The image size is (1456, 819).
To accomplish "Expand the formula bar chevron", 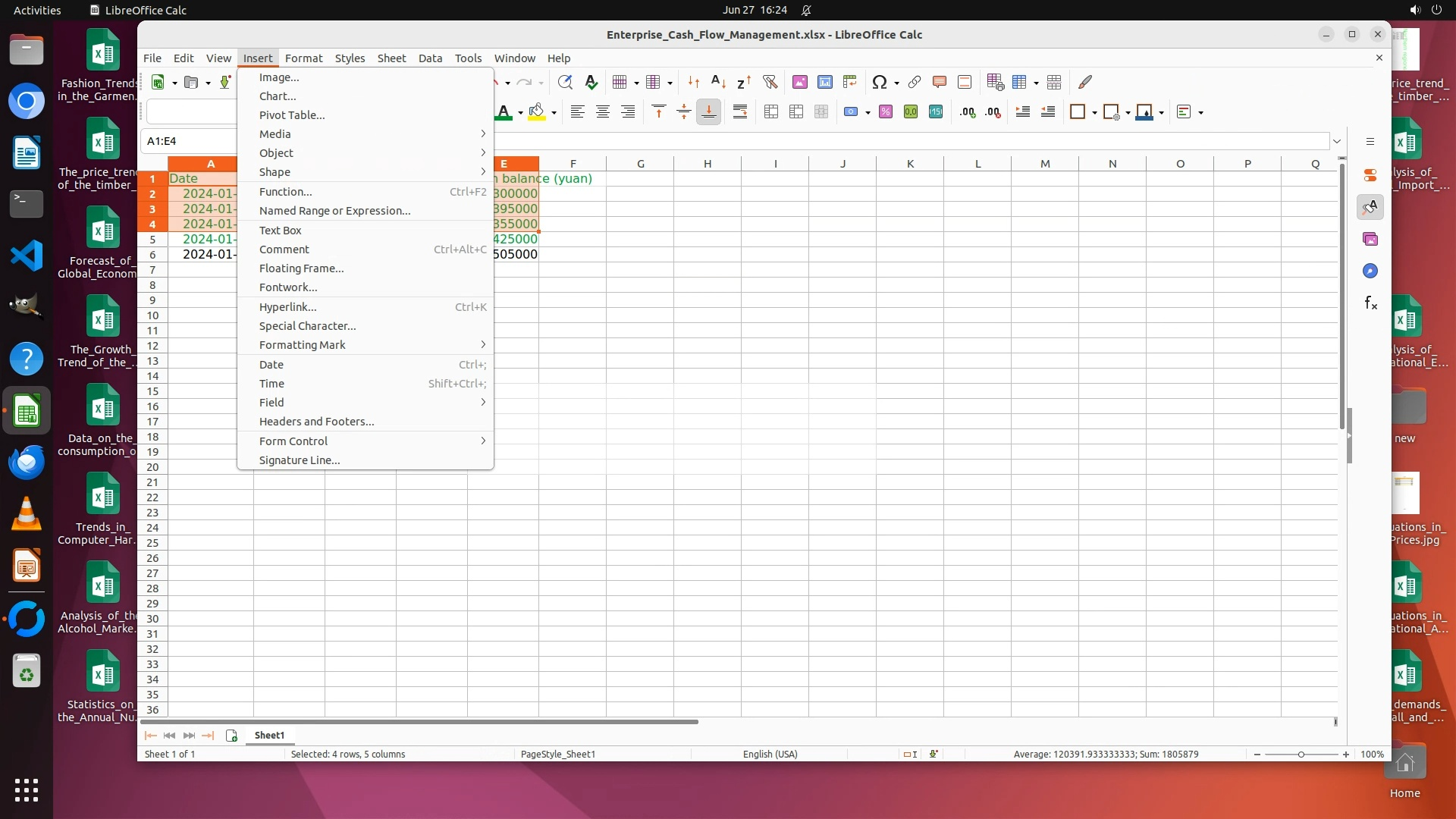I will tap(1337, 141).
